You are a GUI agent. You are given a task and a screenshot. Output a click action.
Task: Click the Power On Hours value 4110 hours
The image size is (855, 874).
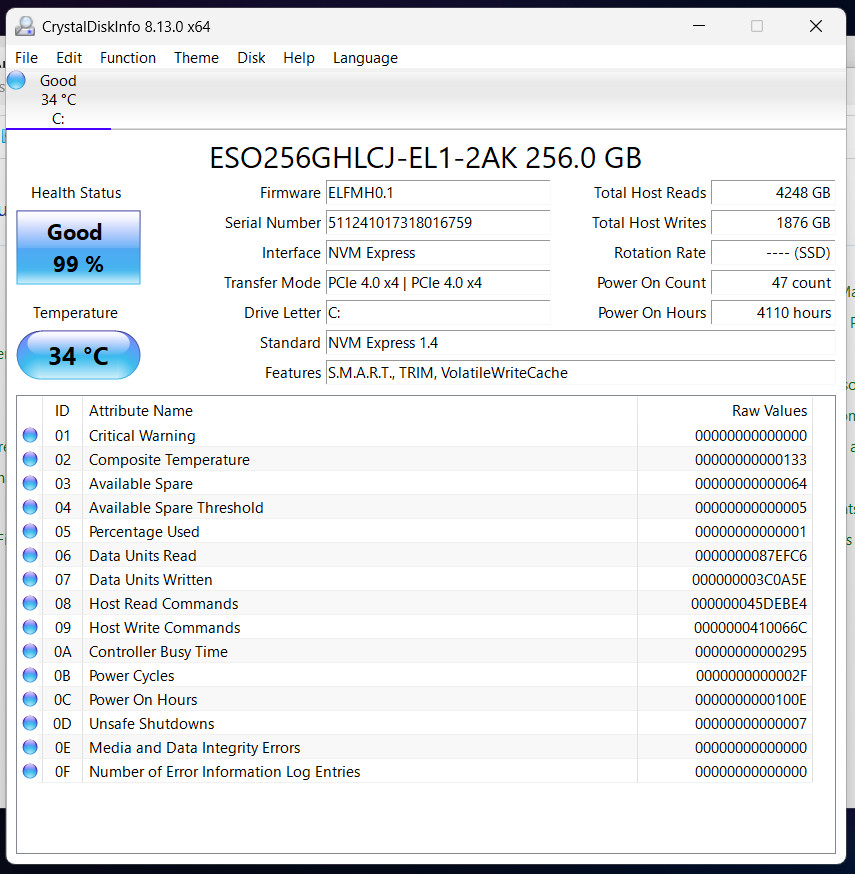tap(773, 313)
